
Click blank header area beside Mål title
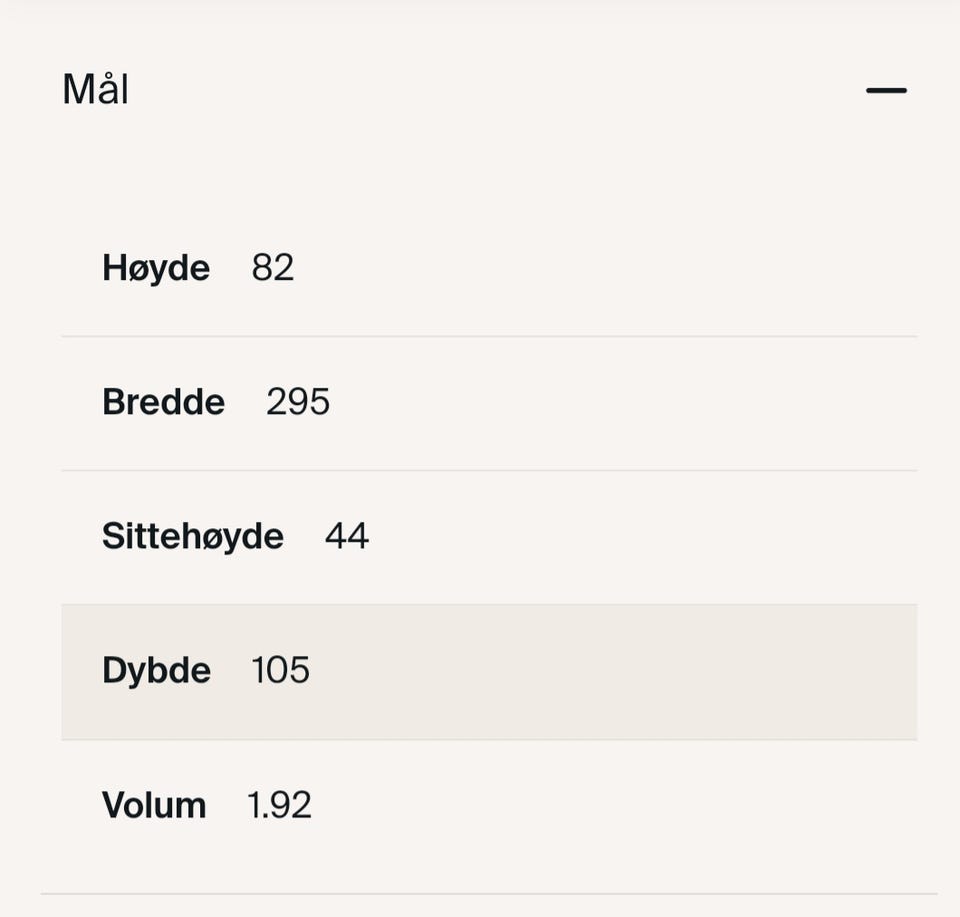click(x=490, y=90)
